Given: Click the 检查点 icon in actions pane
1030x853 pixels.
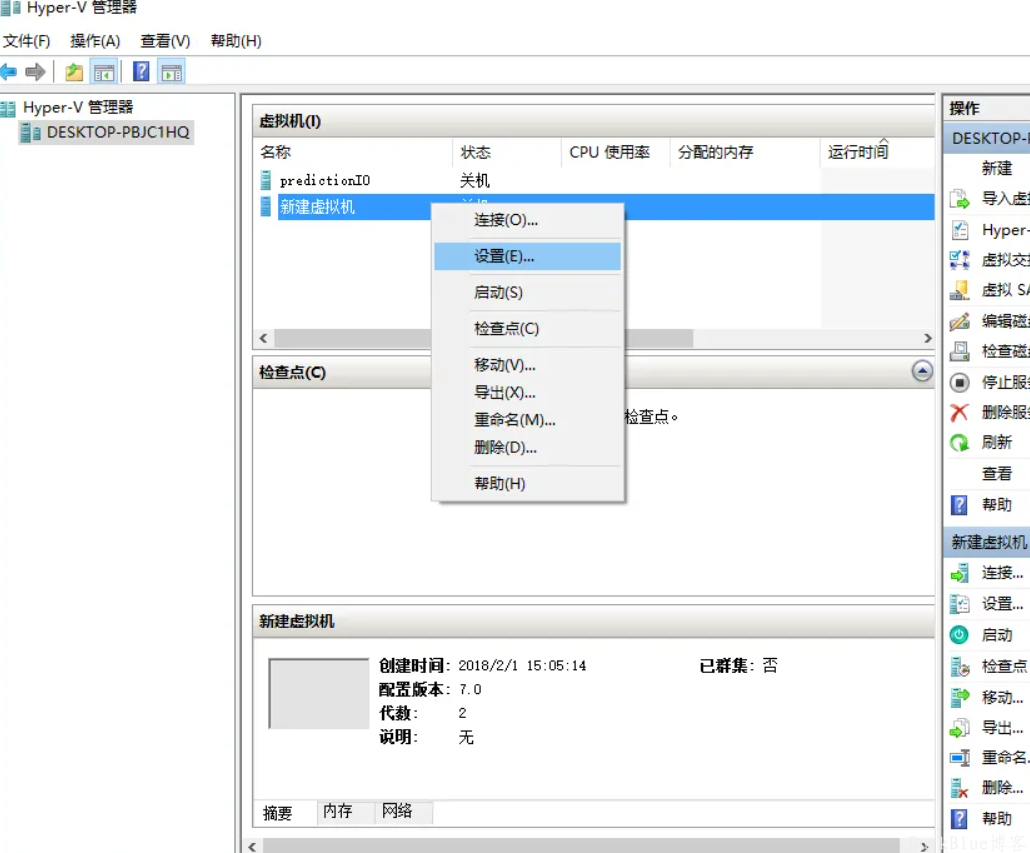Looking at the screenshot, I should tap(960, 667).
